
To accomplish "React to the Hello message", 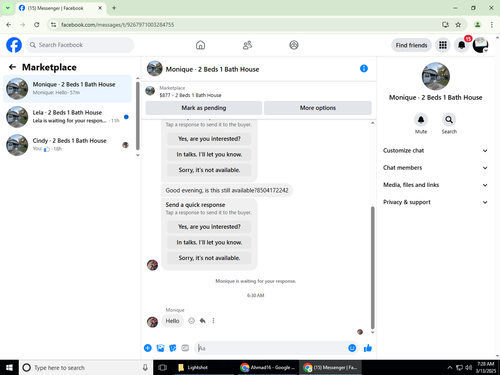I will pyautogui.click(x=191, y=321).
